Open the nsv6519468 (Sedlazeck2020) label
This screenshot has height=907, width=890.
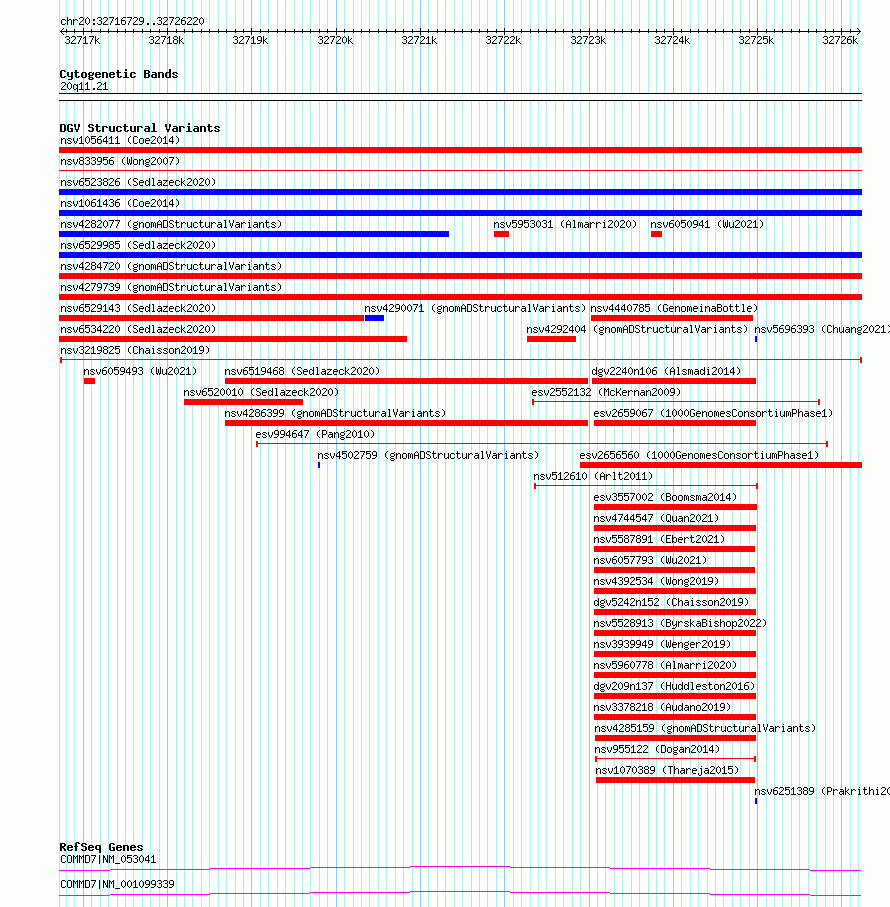302,371
